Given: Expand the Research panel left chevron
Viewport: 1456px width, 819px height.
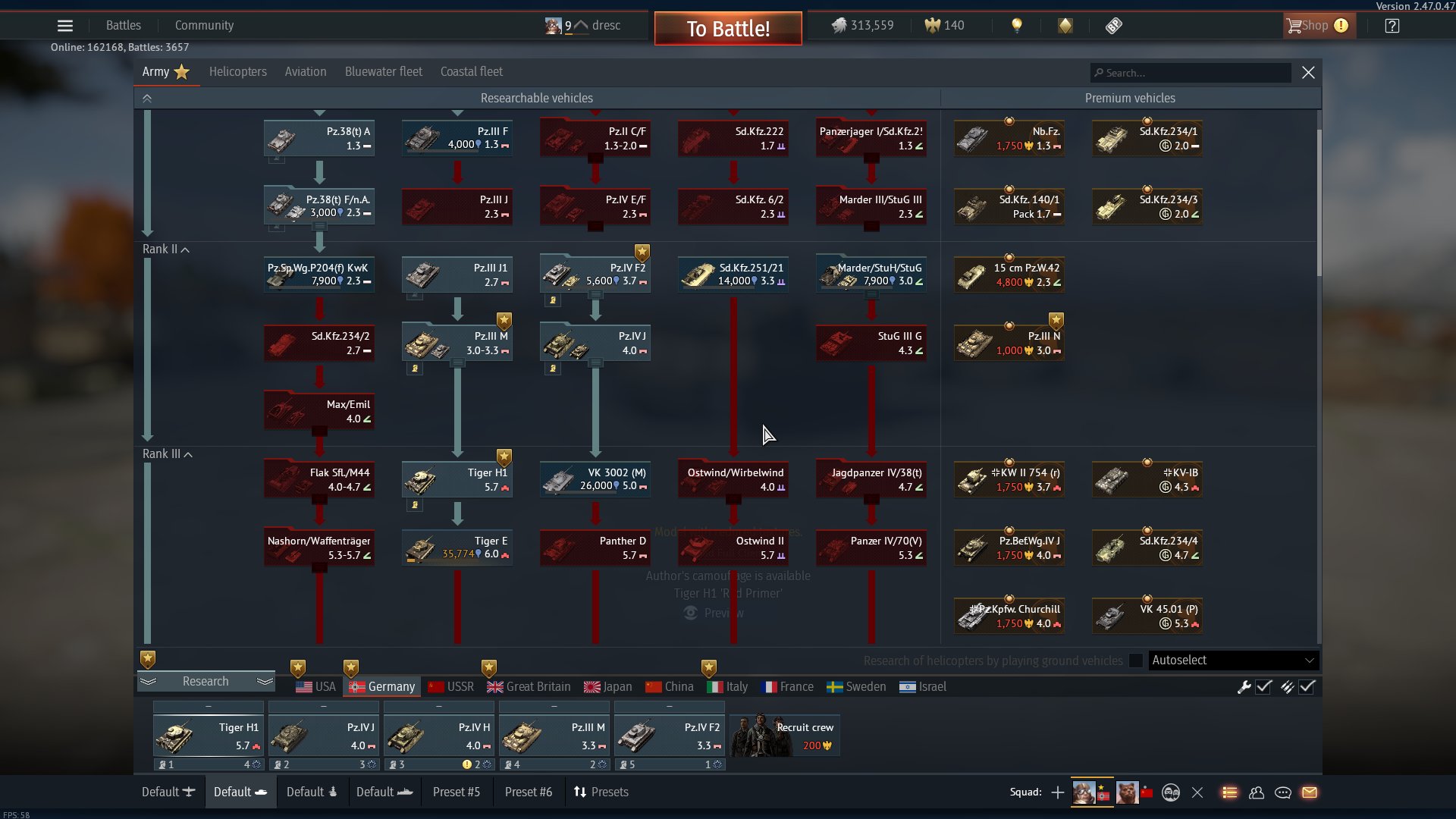Looking at the screenshot, I should point(149,682).
